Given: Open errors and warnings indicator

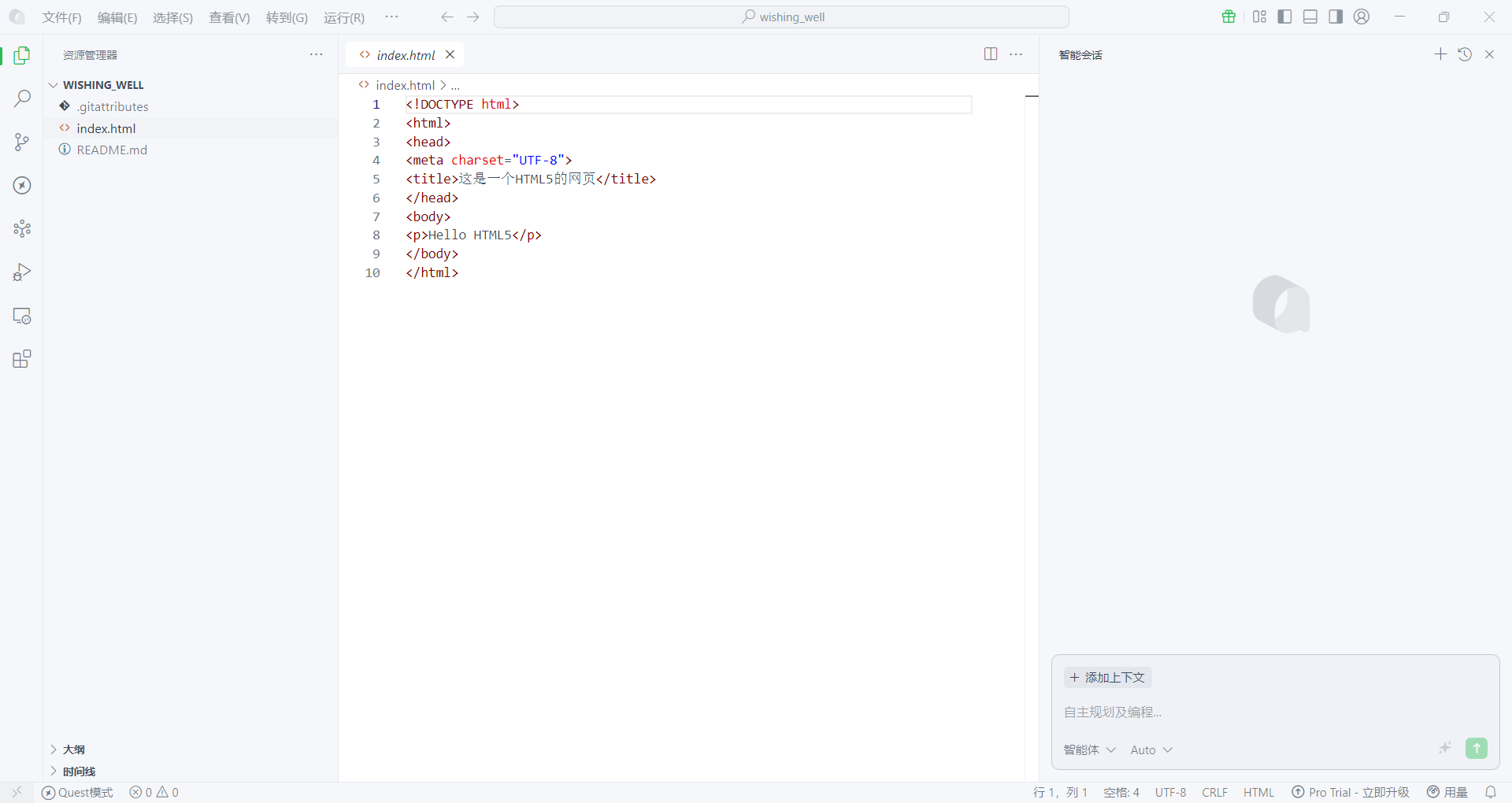Looking at the screenshot, I should click(x=154, y=792).
